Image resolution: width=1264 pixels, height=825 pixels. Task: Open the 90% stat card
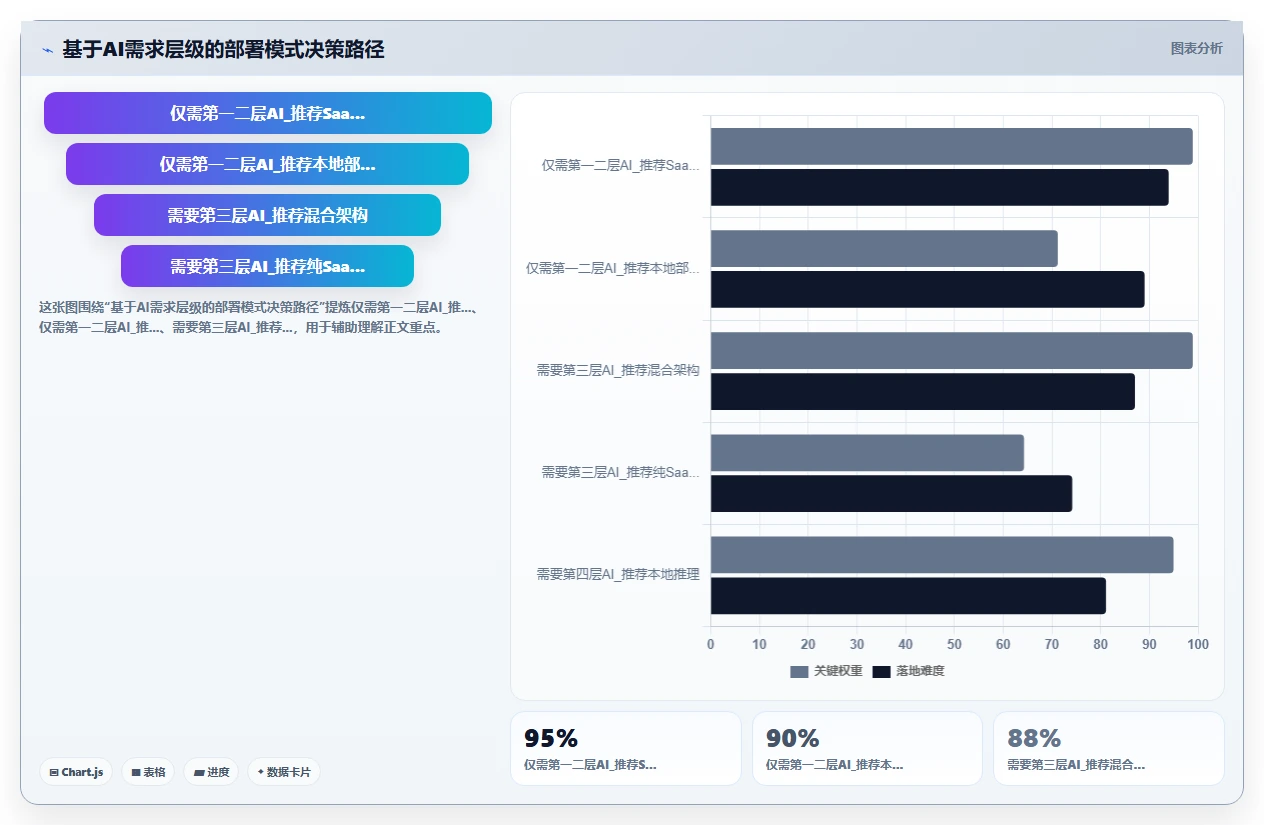[x=867, y=748]
